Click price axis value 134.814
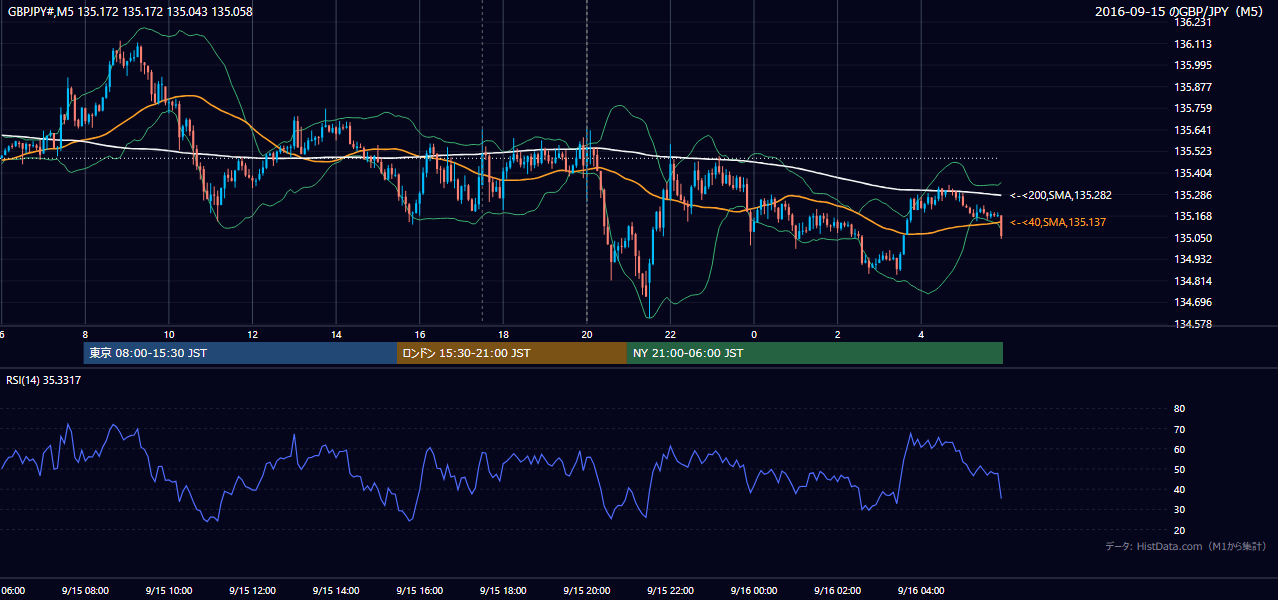 click(1193, 281)
